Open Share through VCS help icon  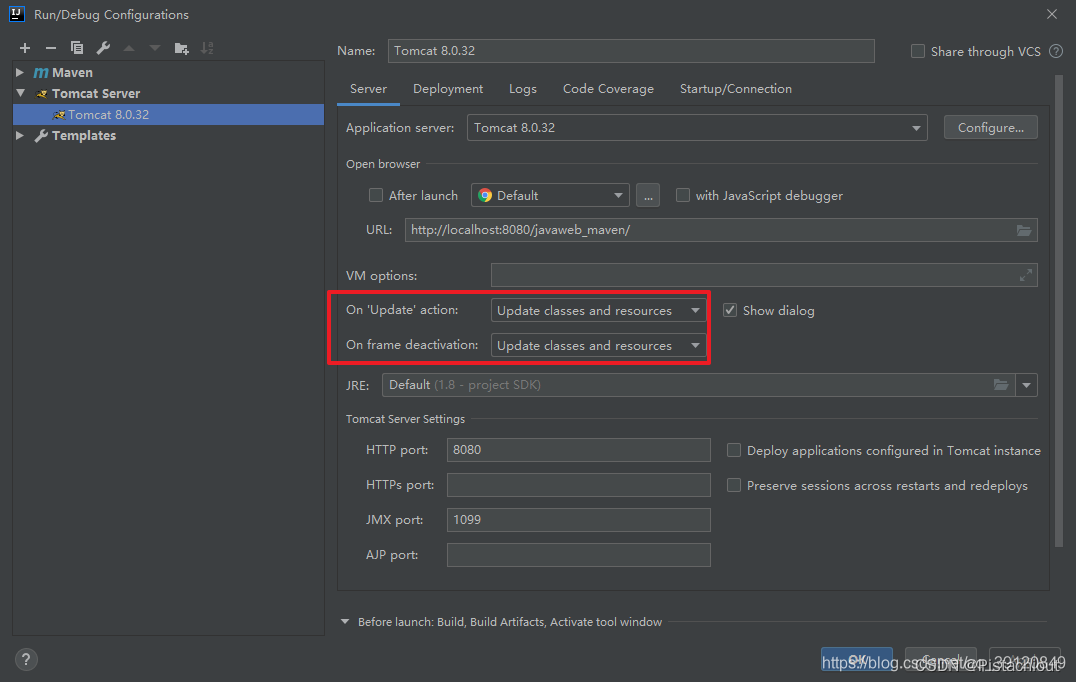click(1056, 51)
